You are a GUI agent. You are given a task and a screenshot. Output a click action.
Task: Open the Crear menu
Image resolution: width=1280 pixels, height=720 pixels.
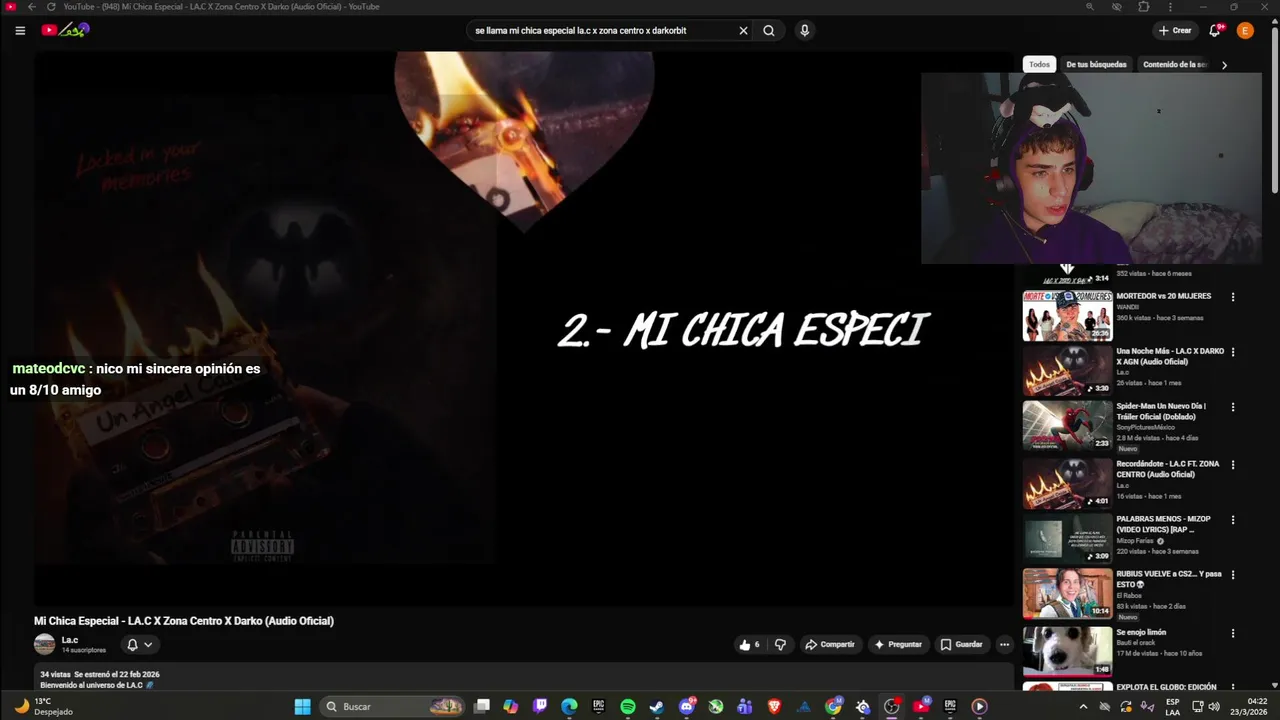1175,30
